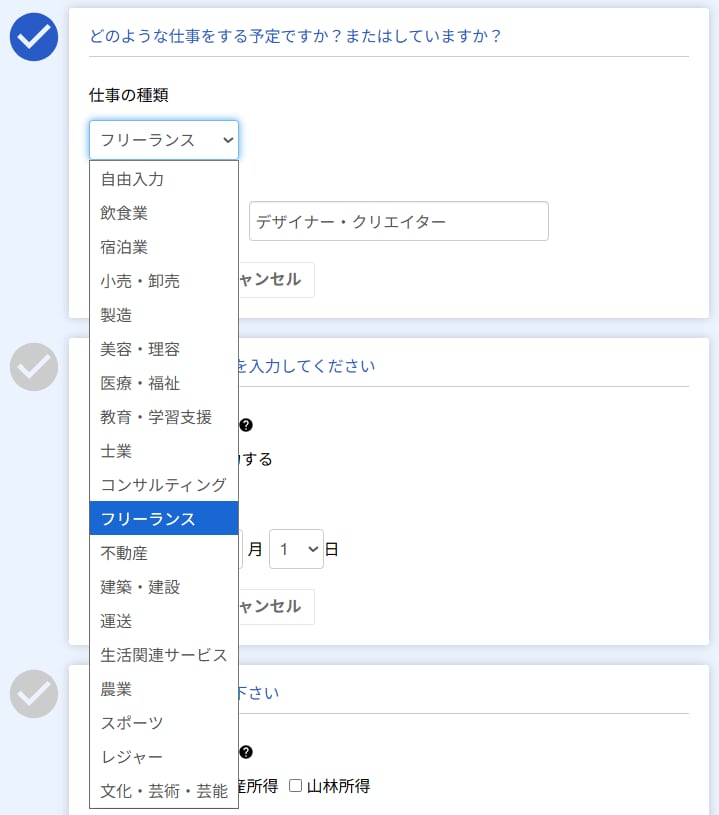Select 文化・芸術・芸能 option
This screenshot has width=719, height=815.
[164, 791]
